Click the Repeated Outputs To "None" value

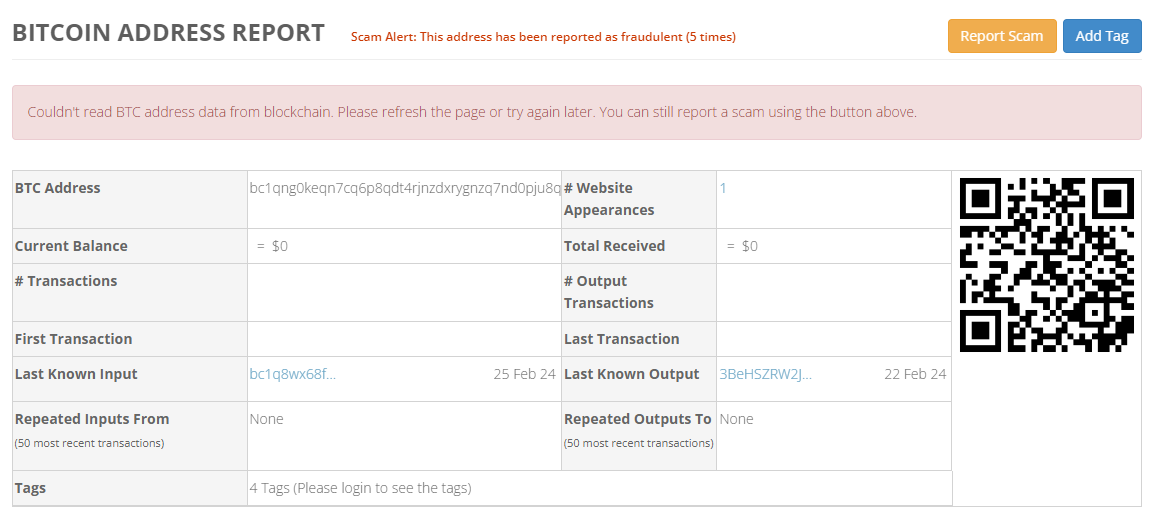[x=736, y=419]
